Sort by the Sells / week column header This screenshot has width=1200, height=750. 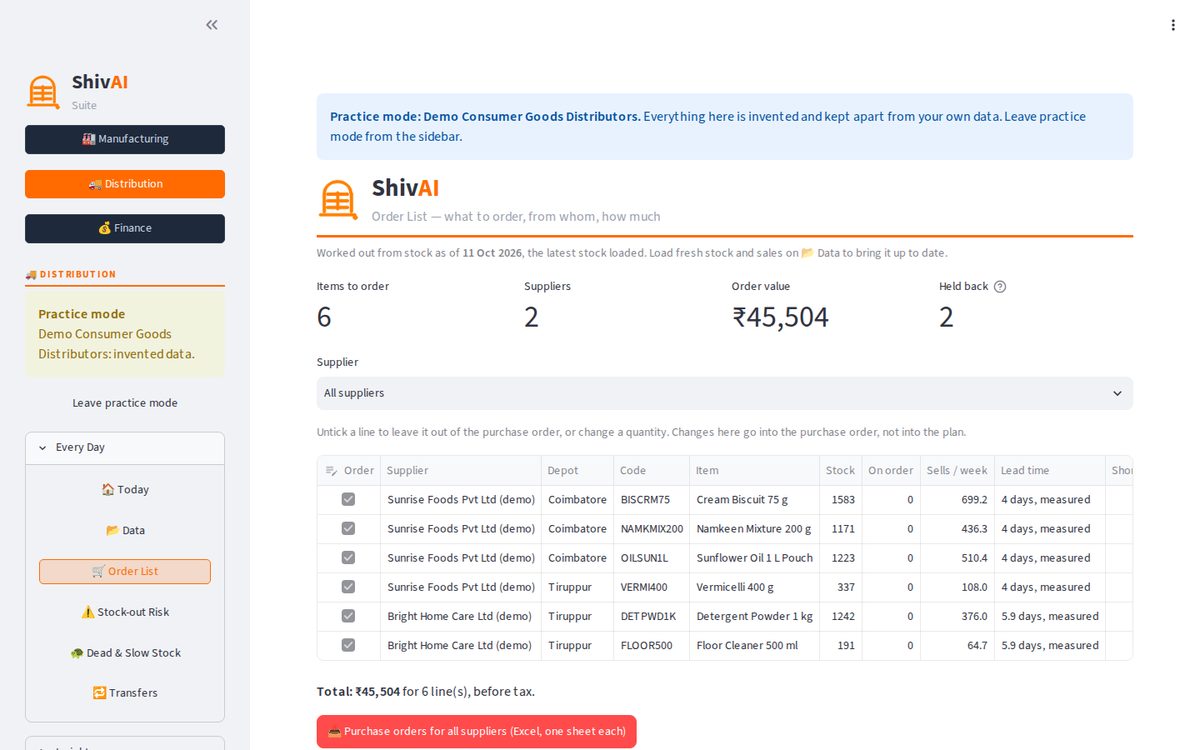pos(957,470)
